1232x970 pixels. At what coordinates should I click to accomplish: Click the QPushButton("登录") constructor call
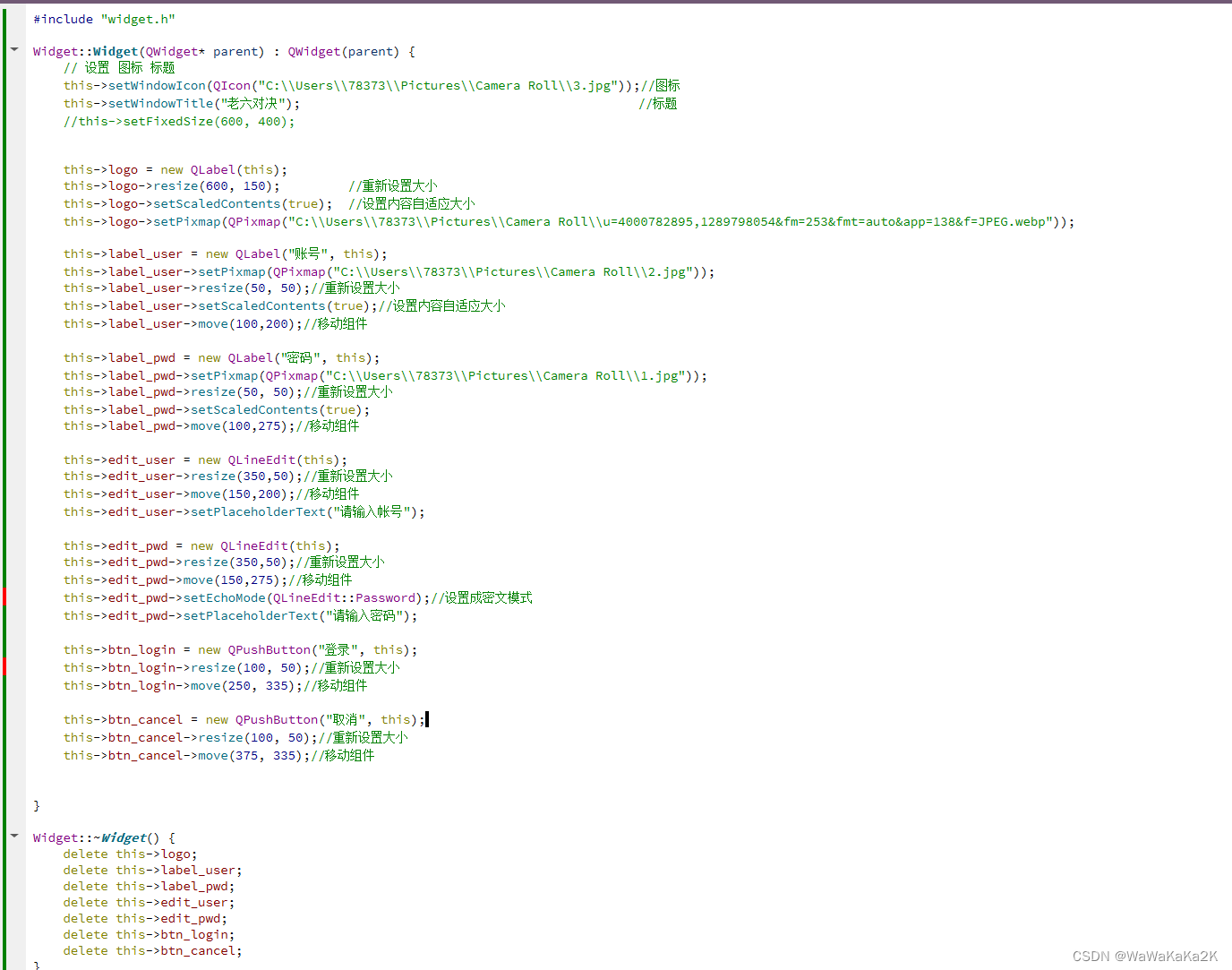click(x=269, y=649)
